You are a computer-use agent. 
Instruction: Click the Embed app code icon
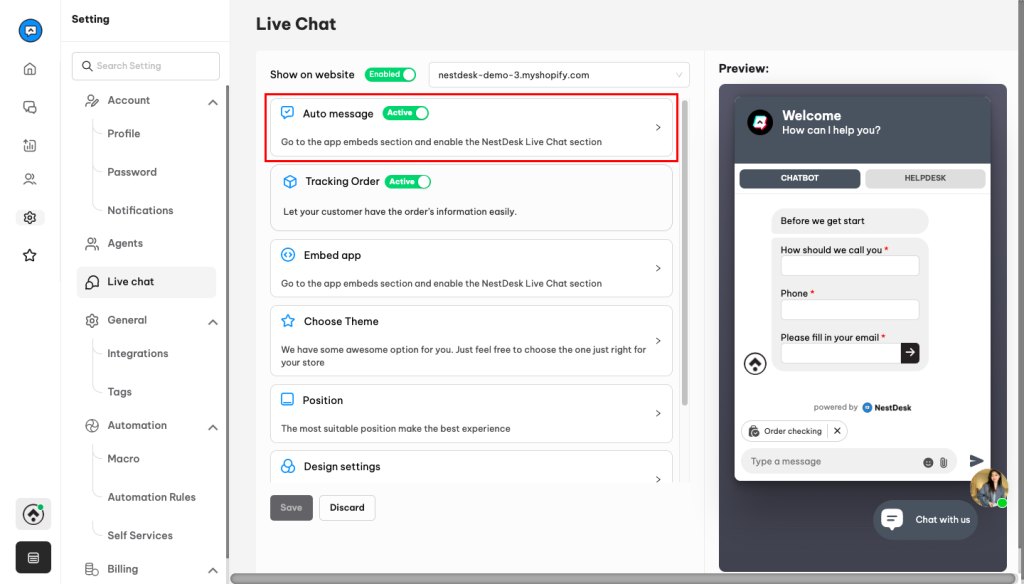click(288, 255)
